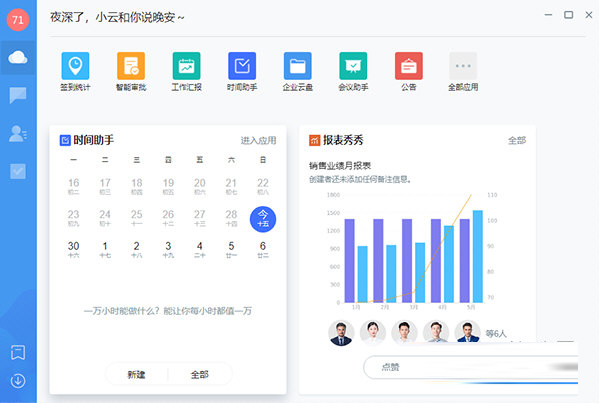Screen dimensions: 599x403
Task: Click 全部 link in 报表秀秀 card
Action: coord(517,141)
